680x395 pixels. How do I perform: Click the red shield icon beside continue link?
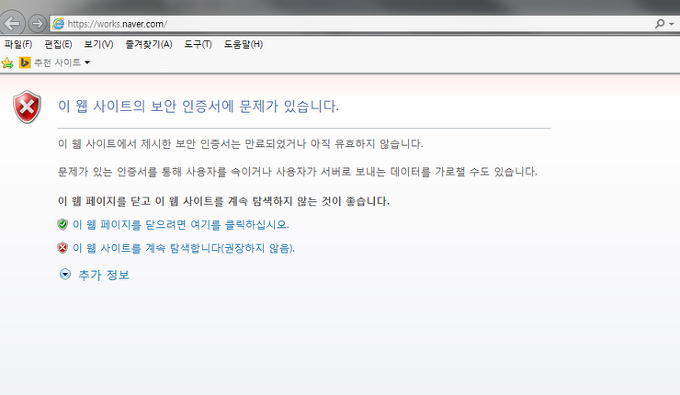tap(62, 248)
